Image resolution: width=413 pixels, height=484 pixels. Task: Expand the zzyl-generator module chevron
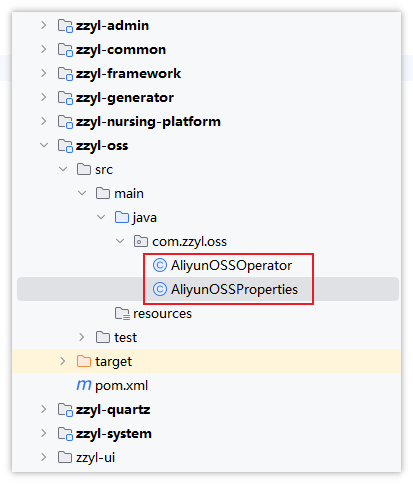(43, 97)
